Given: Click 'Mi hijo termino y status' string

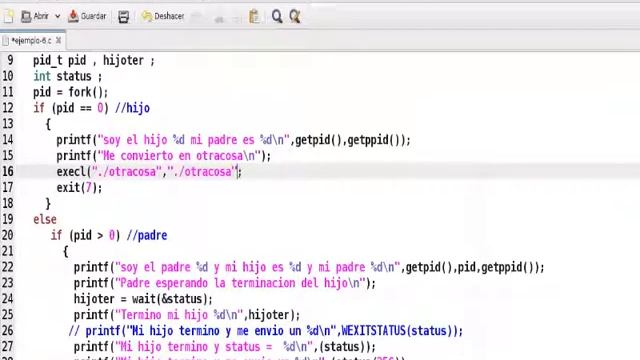Looking at the screenshot, I should pyautogui.click(x=213, y=347).
